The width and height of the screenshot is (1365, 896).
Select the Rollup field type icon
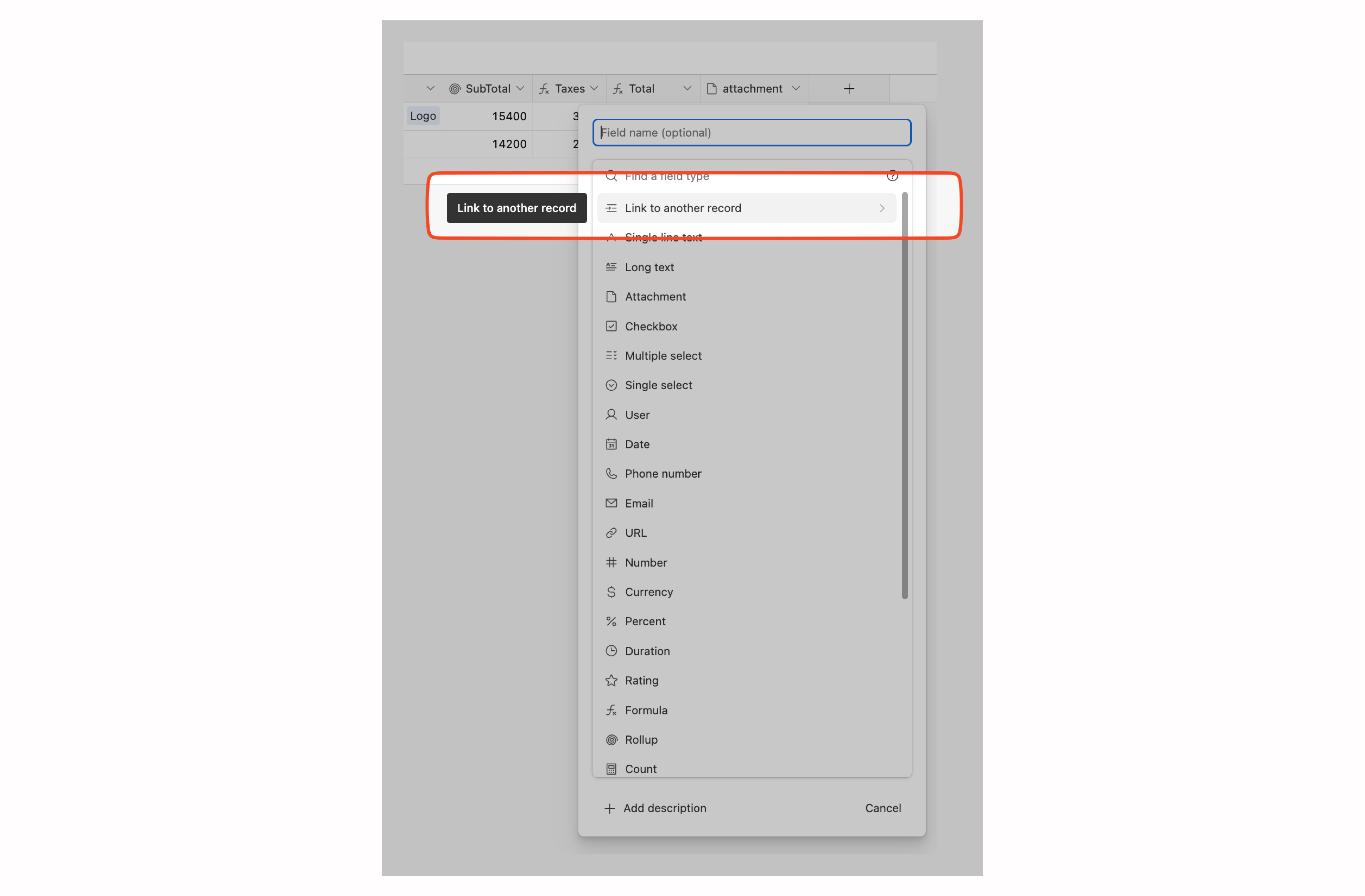point(611,739)
